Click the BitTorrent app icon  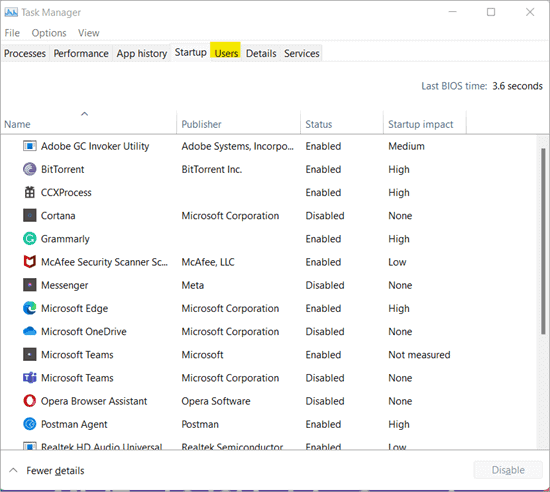point(29,169)
